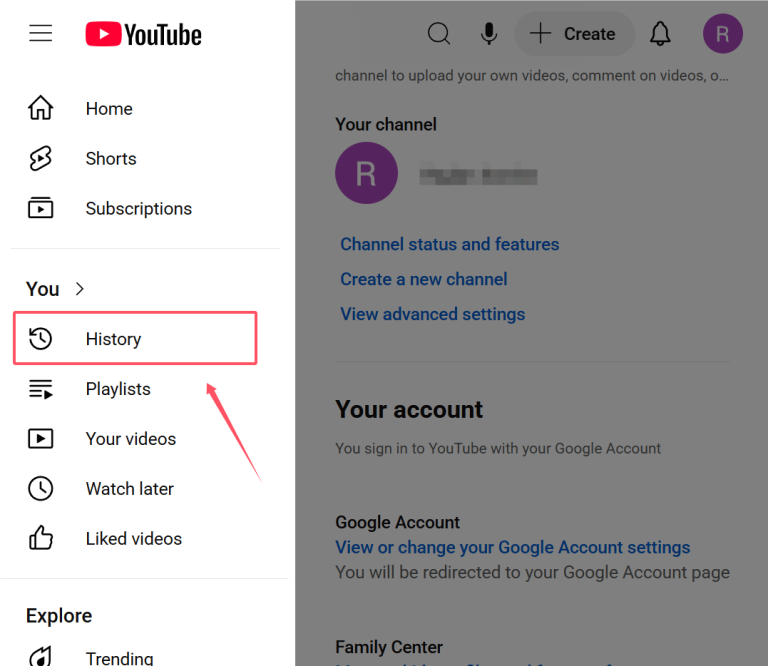Open the hamburger guide menu
The image size is (768, 666).
pos(41,33)
